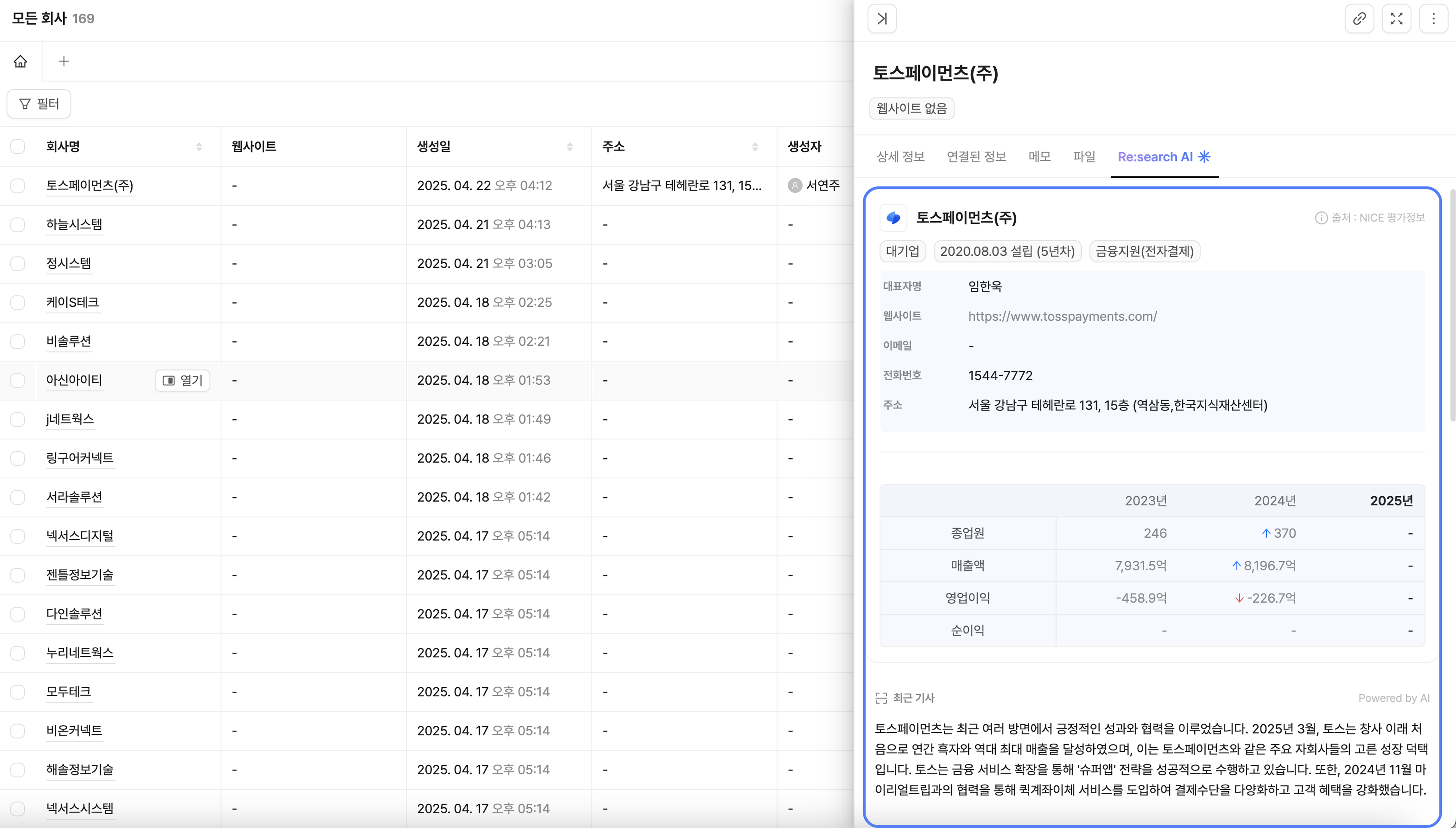The height and width of the screenshot is (828, 1456).
Task: Switch to 메모 tab
Action: click(1040, 156)
